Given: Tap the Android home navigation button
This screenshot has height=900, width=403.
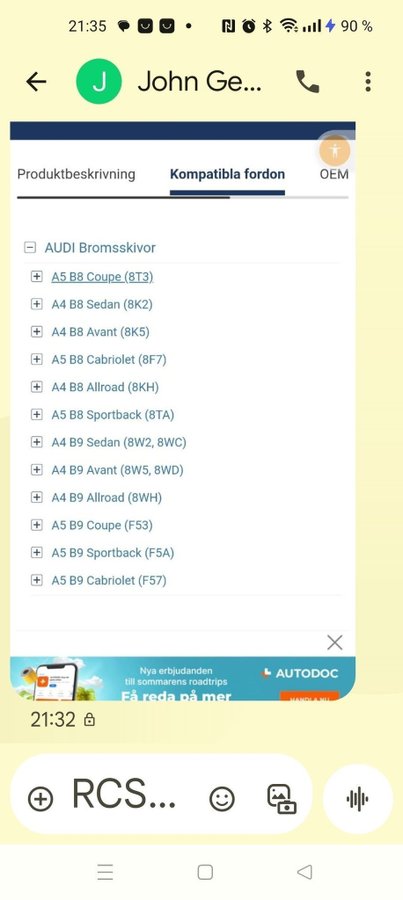Looking at the screenshot, I should point(205,872).
